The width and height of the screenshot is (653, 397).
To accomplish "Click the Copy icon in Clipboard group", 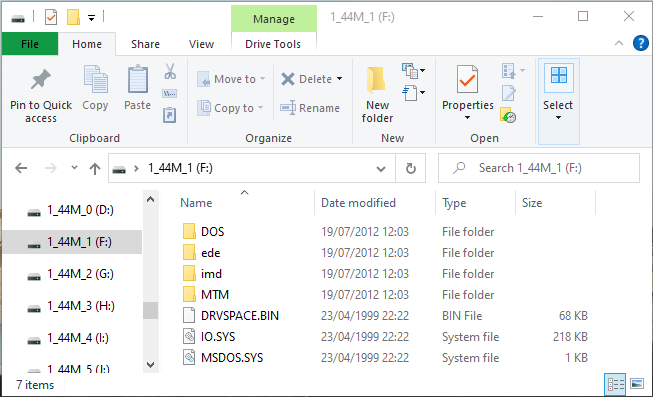I will [95, 79].
